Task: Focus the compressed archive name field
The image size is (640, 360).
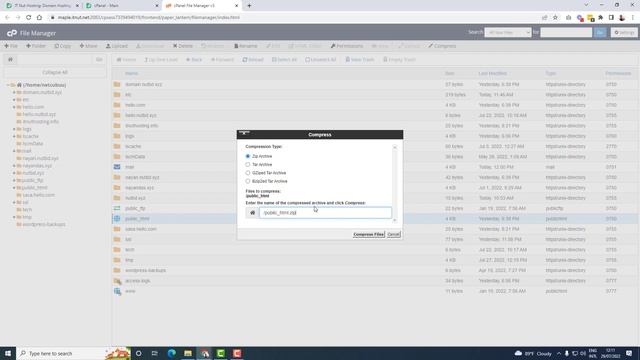Action: 325,213
